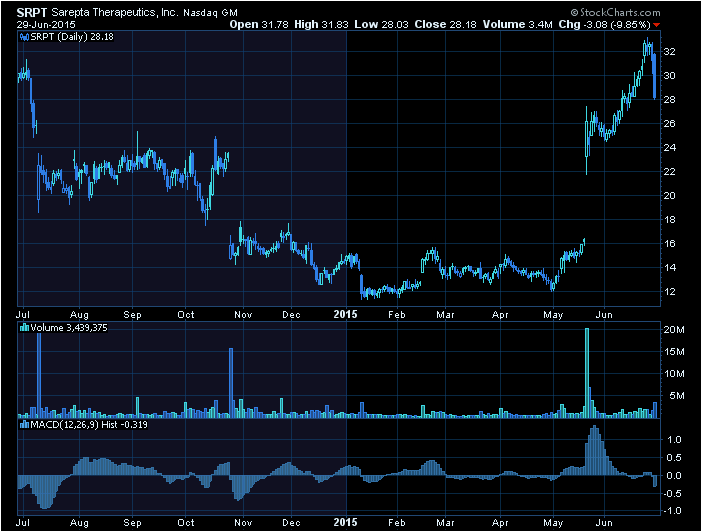Screen dimensions: 702x532
Task: Click the Close 28.18 value in the header
Action: [x=445, y=25]
